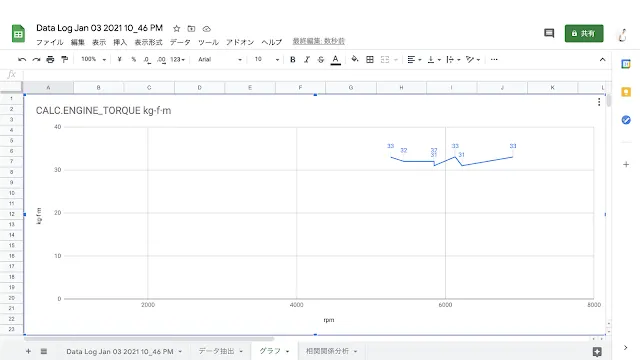
Task: Click the chart title CALC.ENGINE_TORQUE
Action: pos(103,111)
